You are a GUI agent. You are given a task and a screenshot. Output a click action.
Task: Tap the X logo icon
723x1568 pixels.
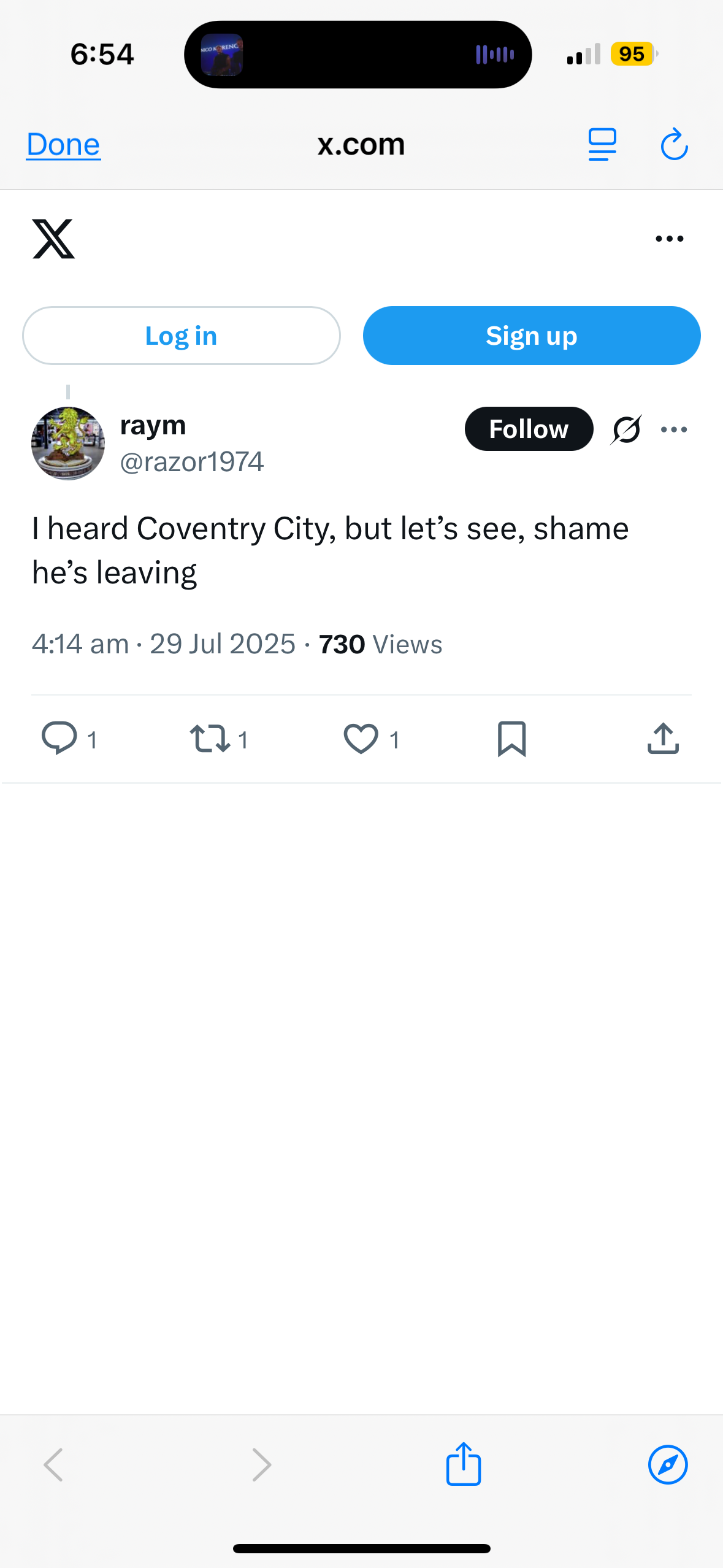pos(53,239)
